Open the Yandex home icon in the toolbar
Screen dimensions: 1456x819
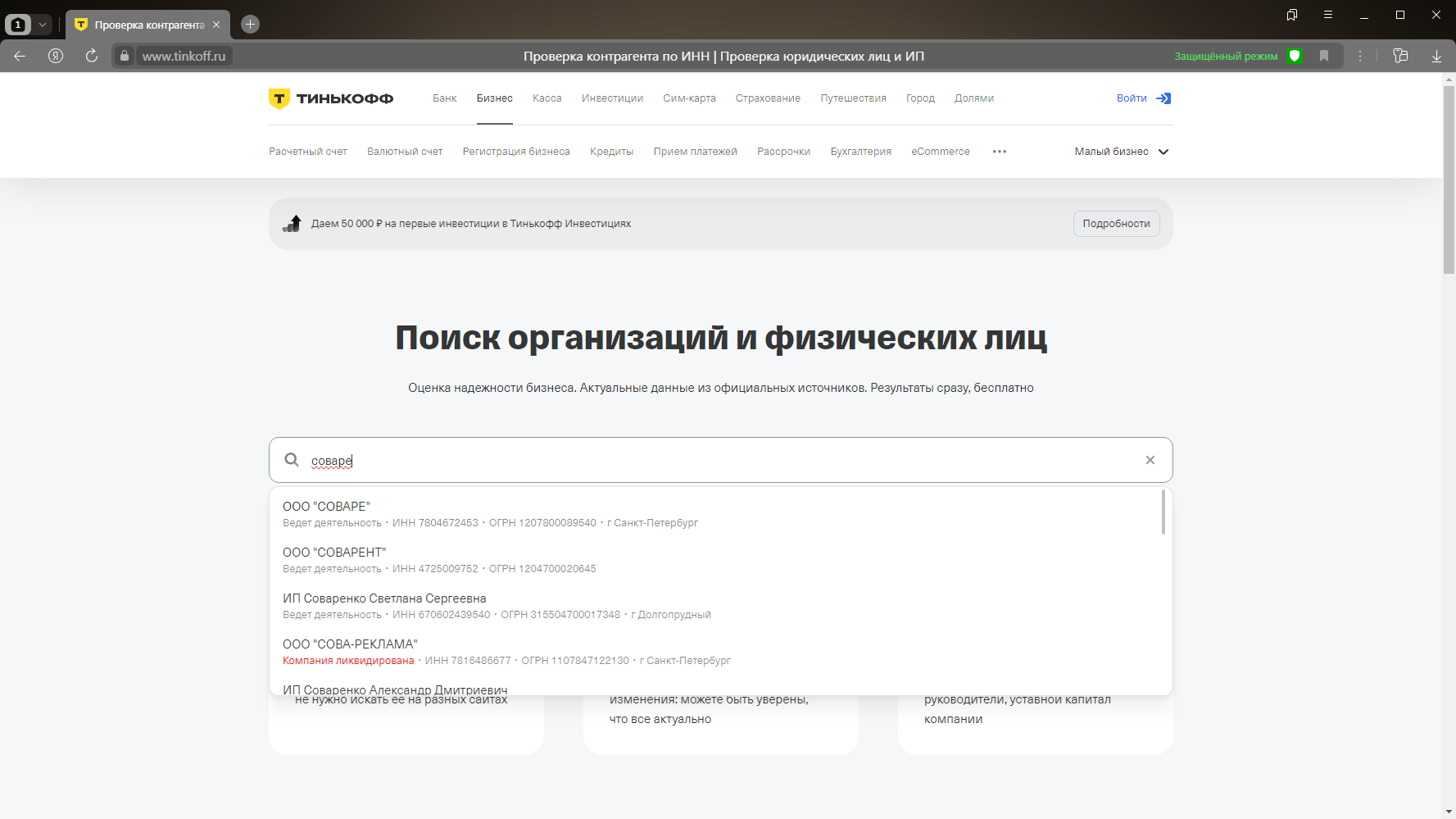[56, 56]
